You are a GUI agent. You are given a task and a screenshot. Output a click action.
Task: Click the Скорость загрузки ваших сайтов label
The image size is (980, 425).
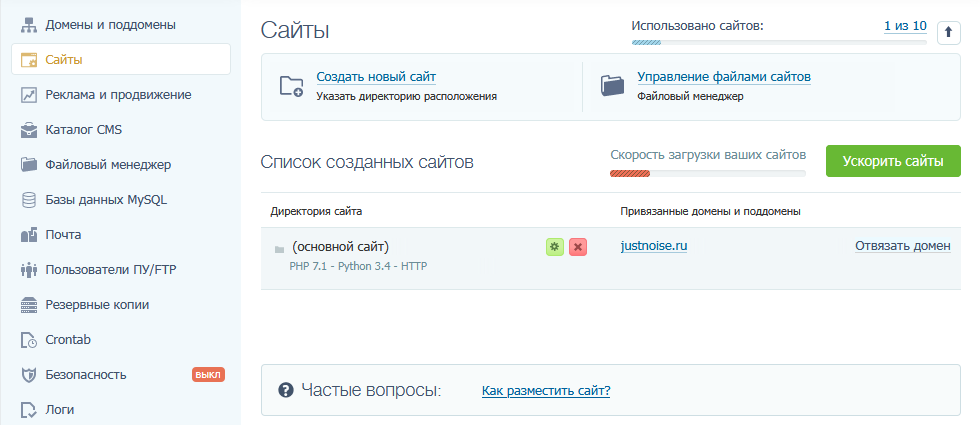pyautogui.click(x=708, y=154)
